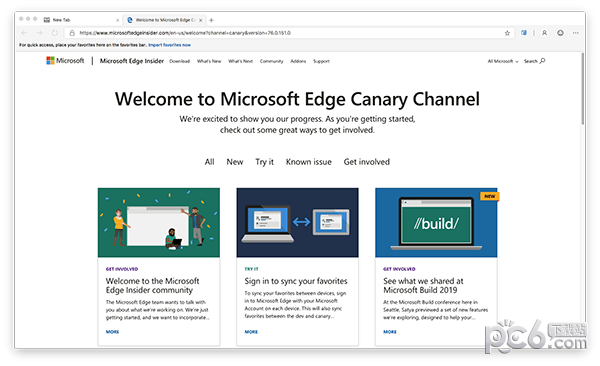
Task: Open Microsoft Edge Insider home link
Action: coord(132,61)
